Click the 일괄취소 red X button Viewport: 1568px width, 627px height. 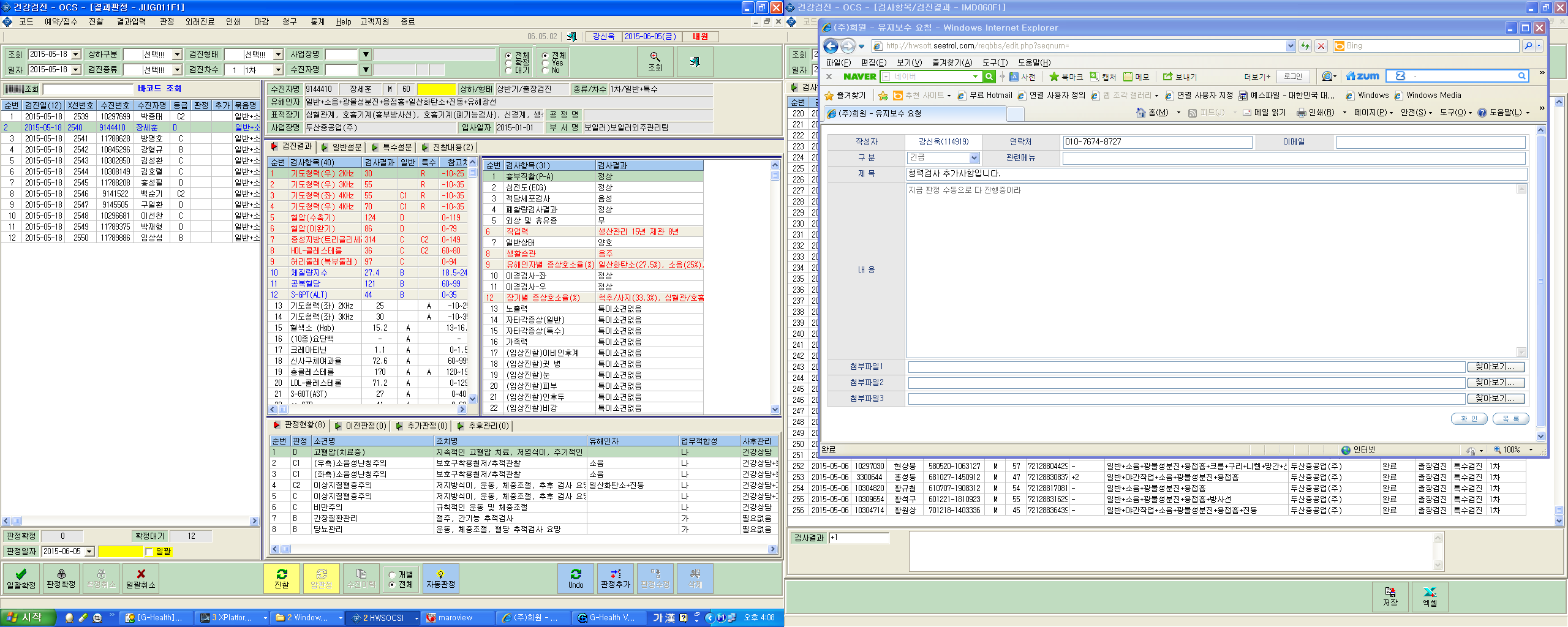pos(141,579)
